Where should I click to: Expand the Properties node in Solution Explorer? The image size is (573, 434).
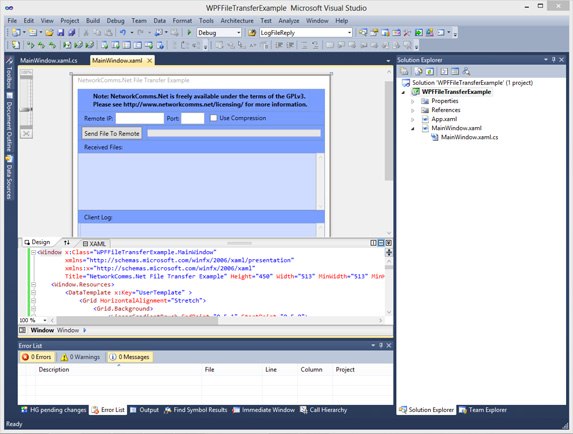click(413, 101)
